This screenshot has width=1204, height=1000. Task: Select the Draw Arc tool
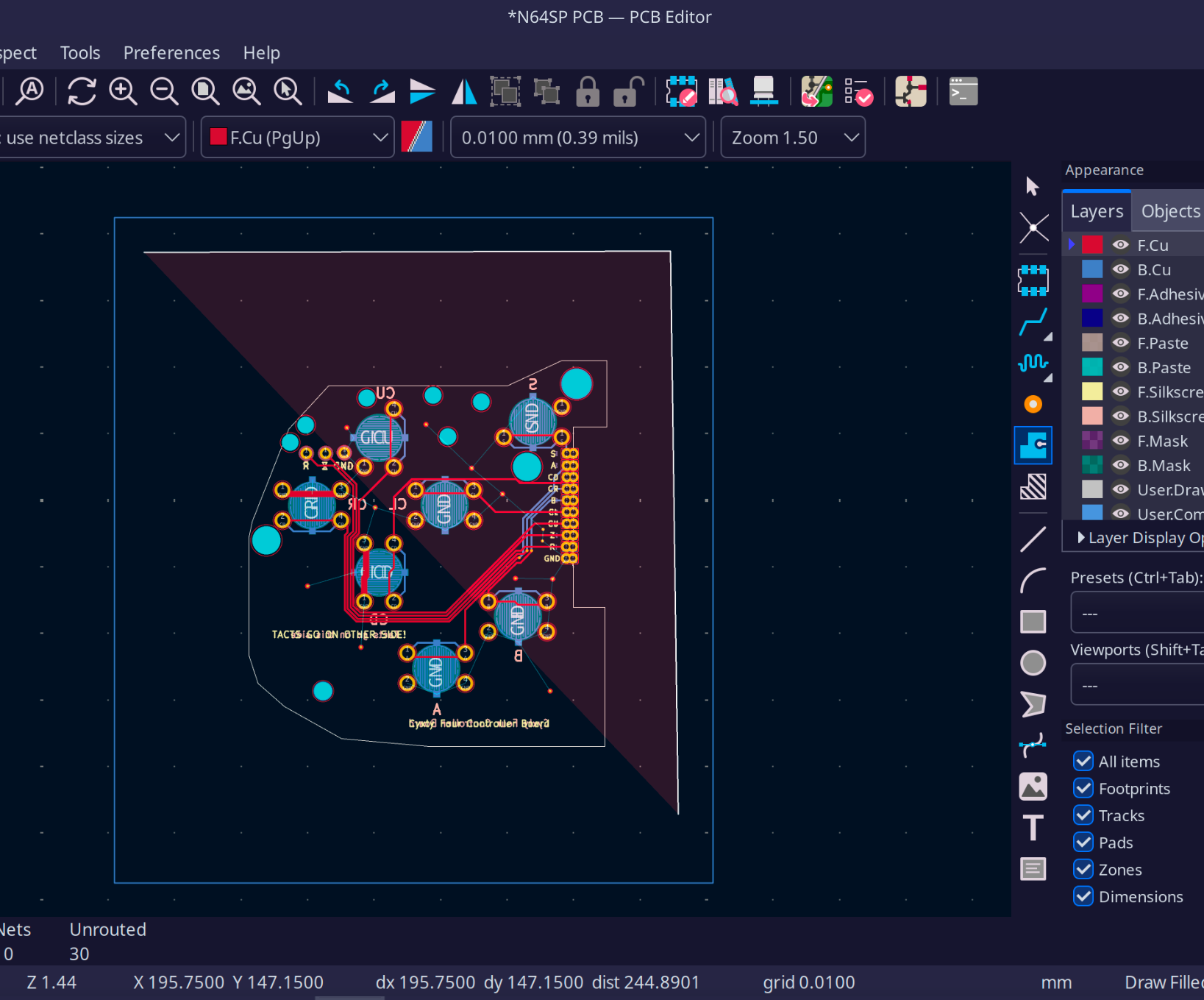point(1033,581)
